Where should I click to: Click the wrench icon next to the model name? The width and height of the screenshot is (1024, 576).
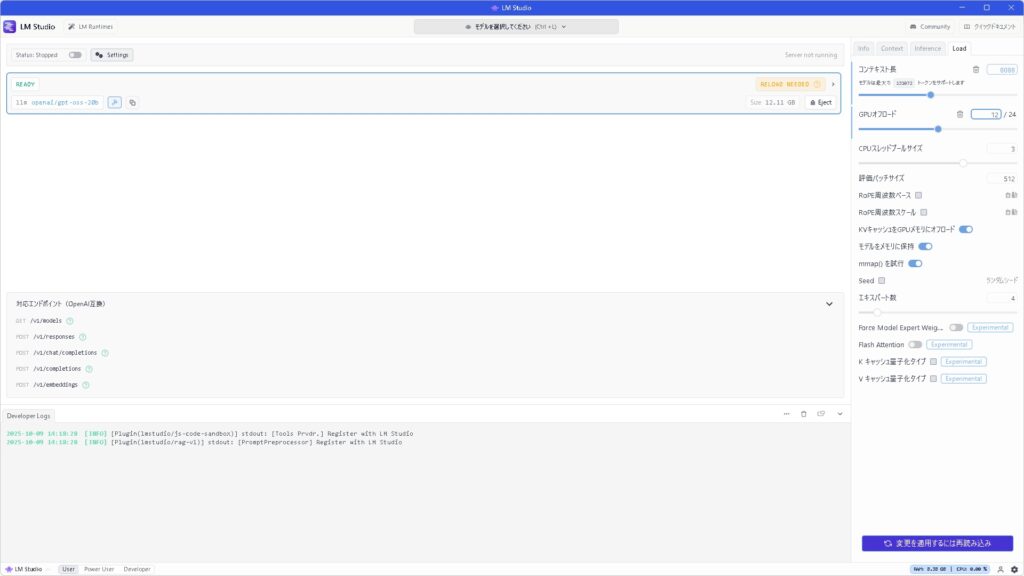(x=115, y=102)
